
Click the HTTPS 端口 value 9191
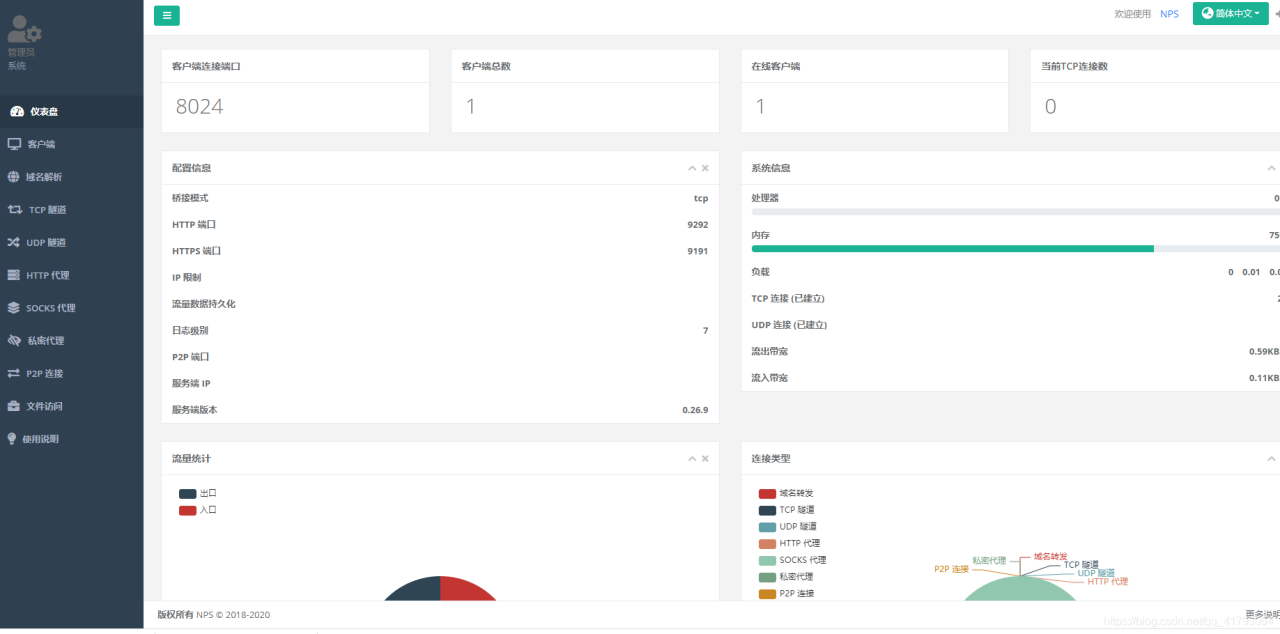[698, 251]
